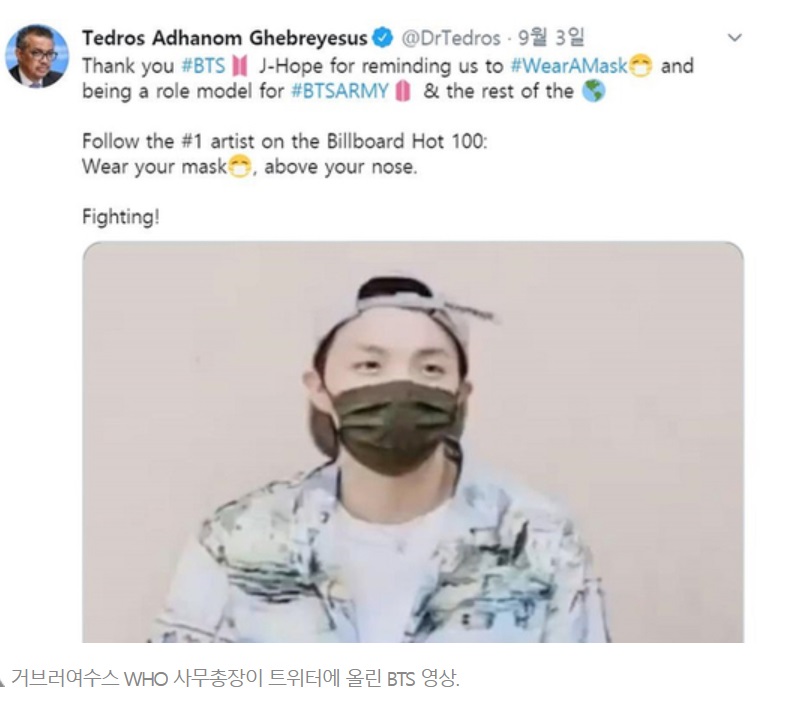The height and width of the screenshot is (714, 805).
Task: Open the #WearAMask hashtag link
Action: coord(569,66)
